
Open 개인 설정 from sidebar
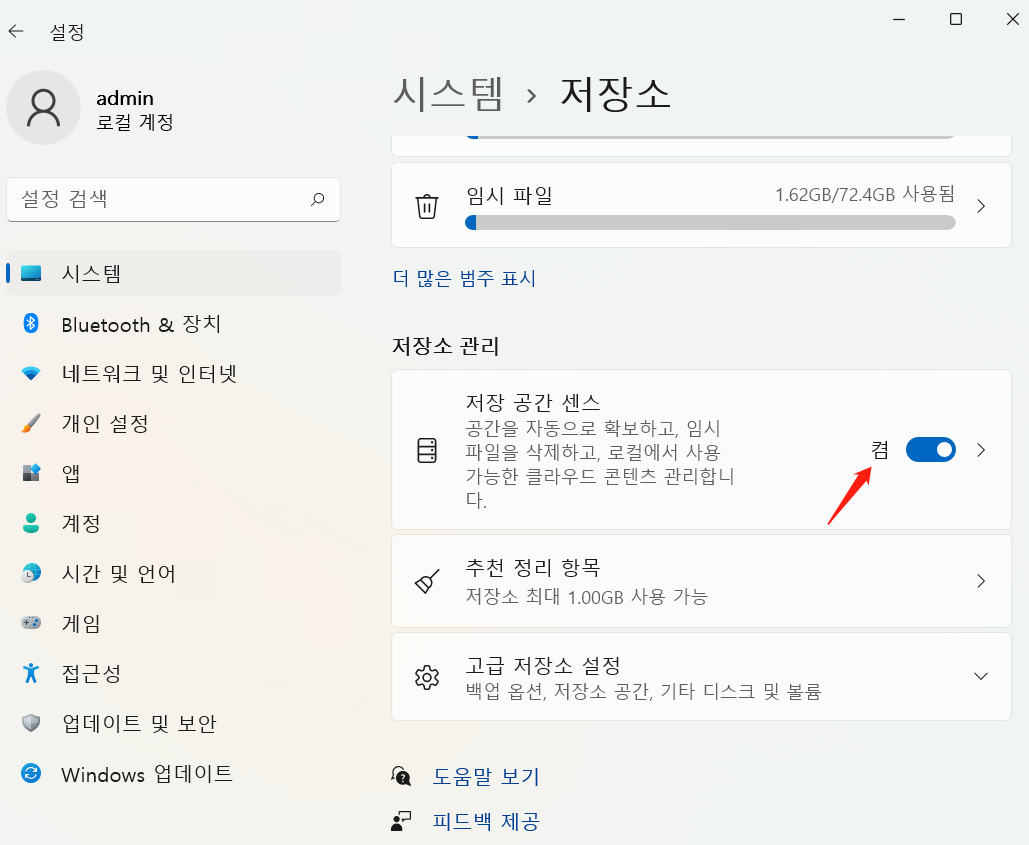coord(130,424)
